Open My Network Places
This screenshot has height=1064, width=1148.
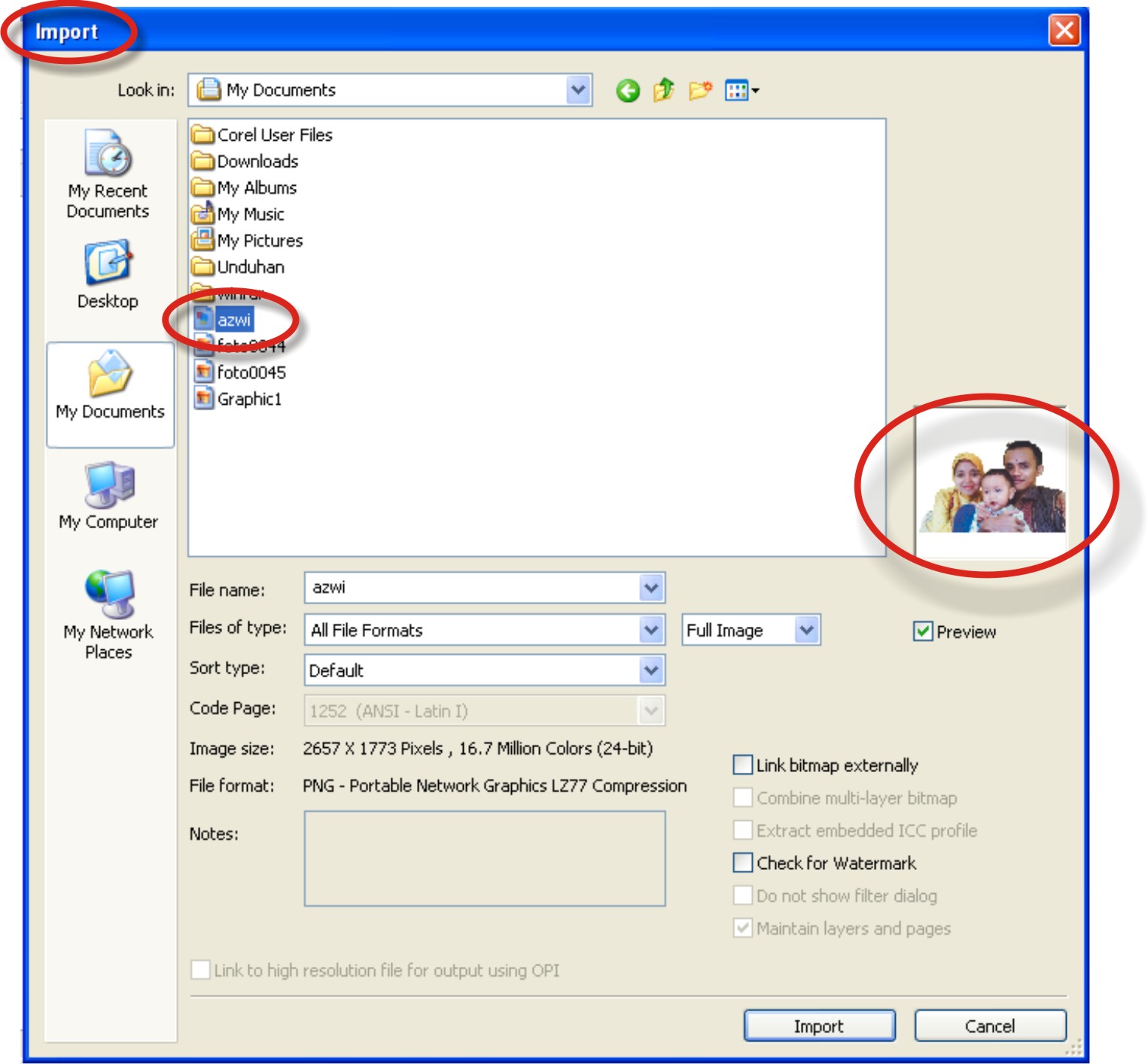109,602
